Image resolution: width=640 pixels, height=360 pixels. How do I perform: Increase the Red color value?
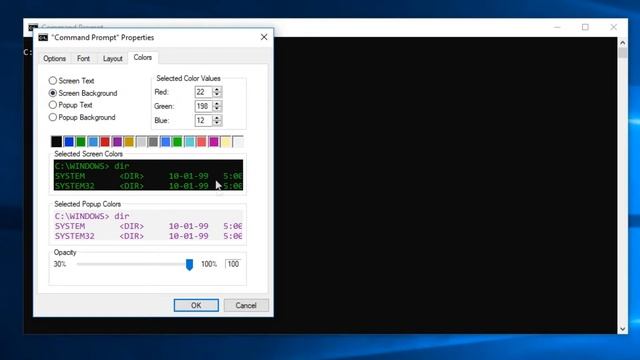tap(217, 89)
